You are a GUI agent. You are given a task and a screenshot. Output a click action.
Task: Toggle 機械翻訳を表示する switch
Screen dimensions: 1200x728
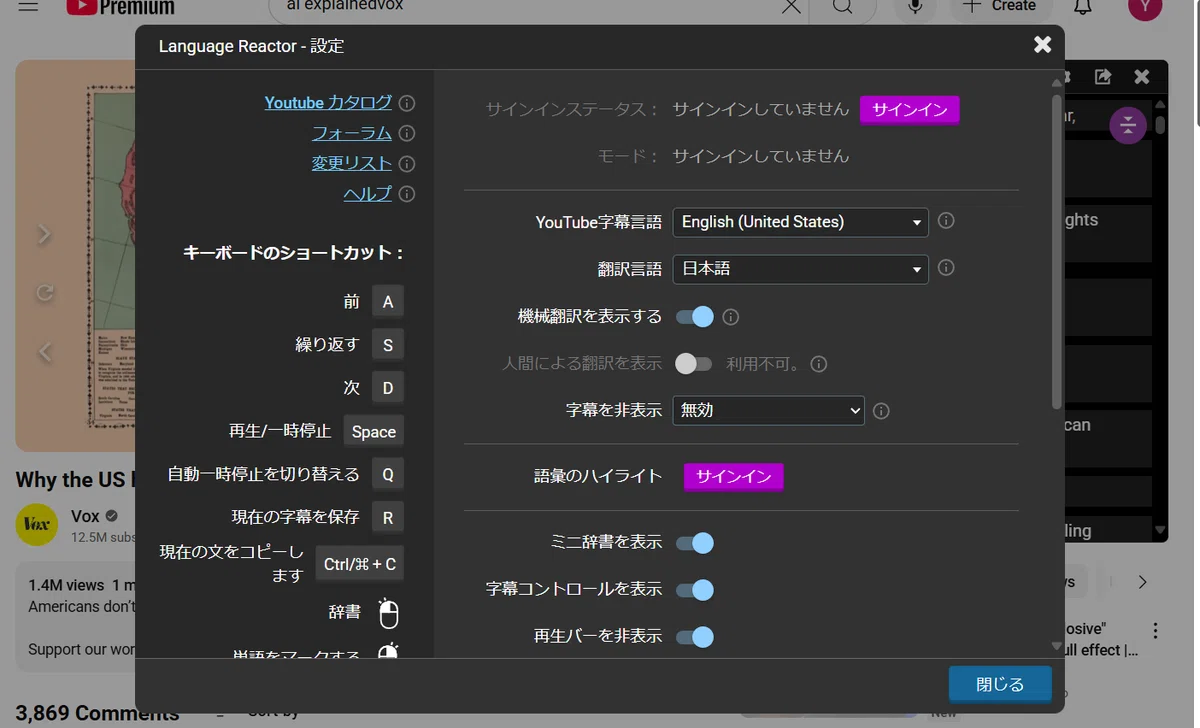[695, 317]
